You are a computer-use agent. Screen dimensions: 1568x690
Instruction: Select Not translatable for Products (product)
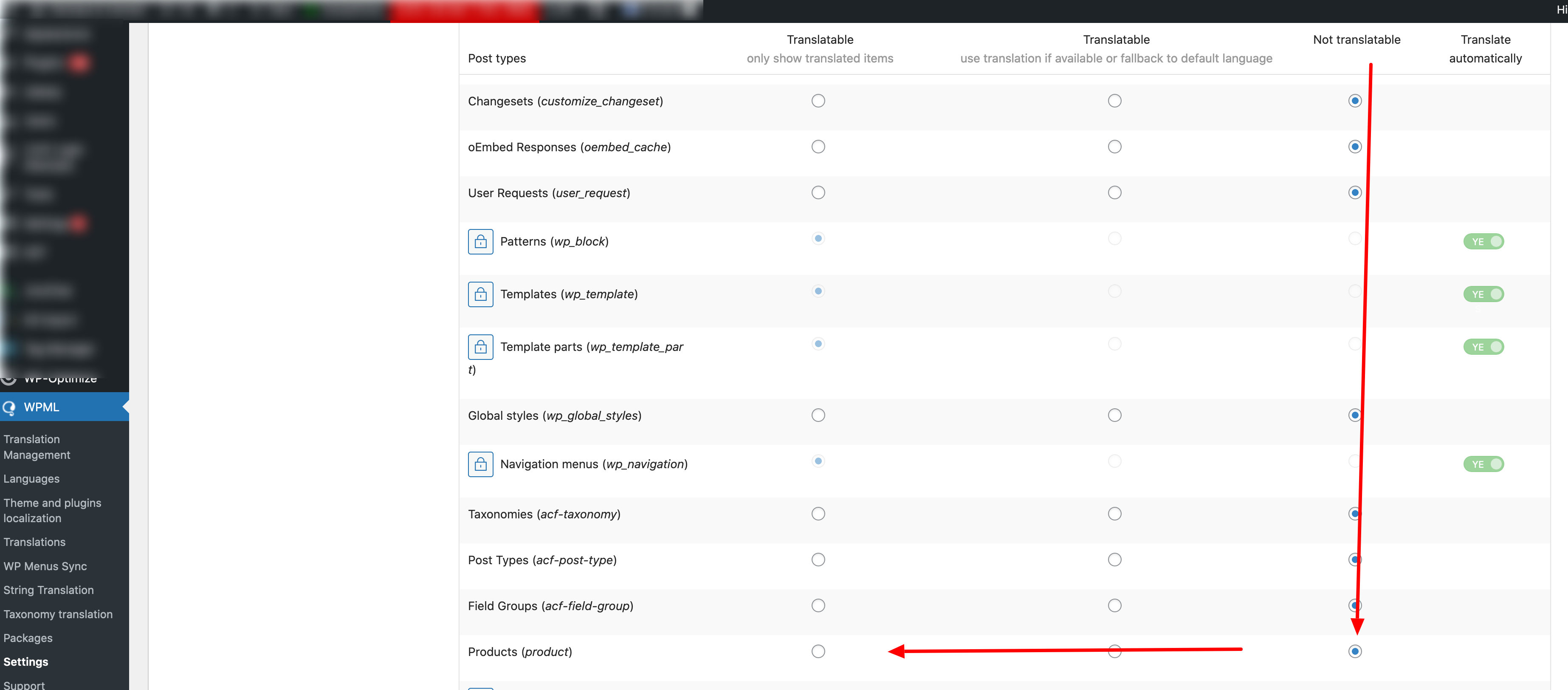1354,652
